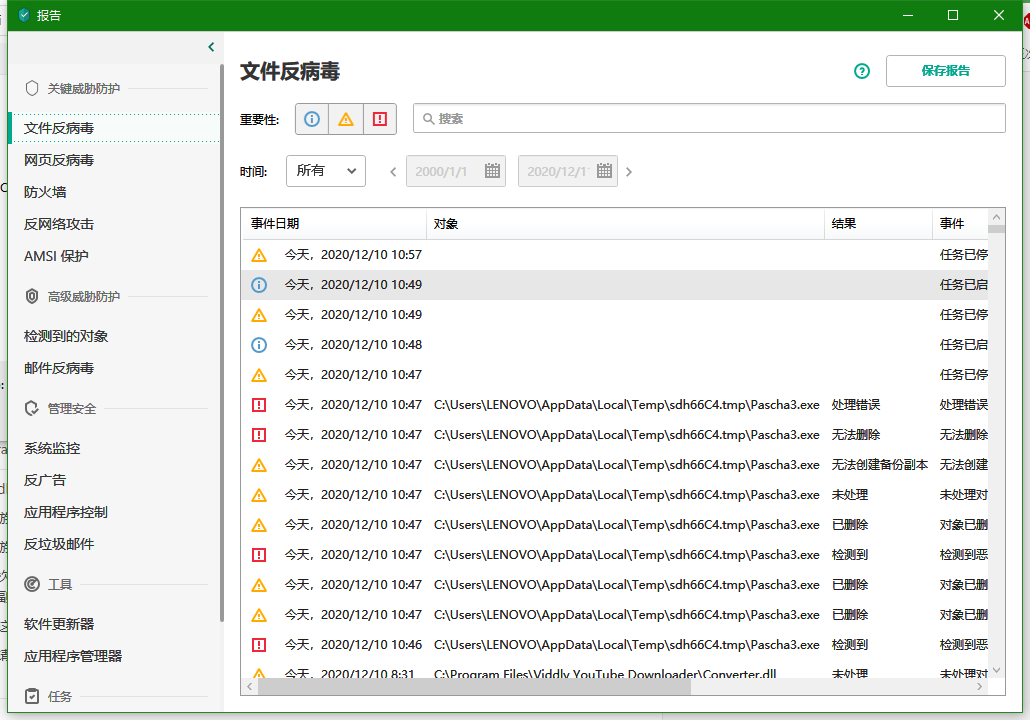Open the end date calendar picker icon
The image size is (1030, 720).
604,171
